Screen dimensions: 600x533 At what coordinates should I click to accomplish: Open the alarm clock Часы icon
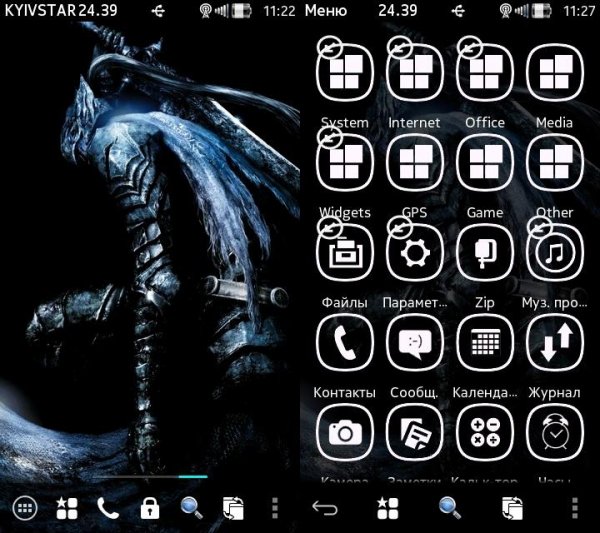point(555,432)
